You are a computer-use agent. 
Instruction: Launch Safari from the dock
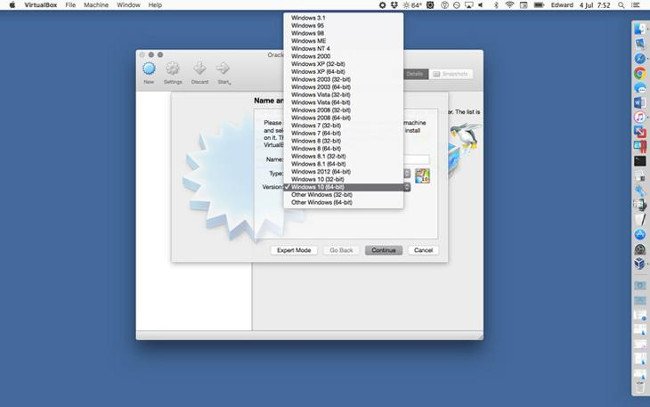click(x=640, y=58)
